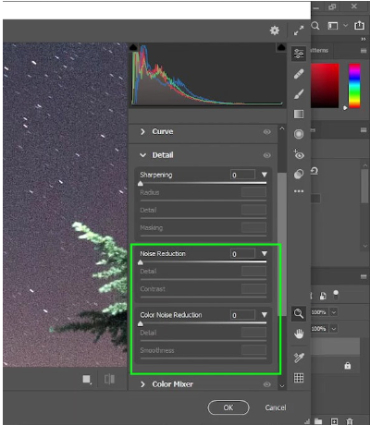Open Camera Raw preferences gear icon
Image resolution: width=370 pixels, height=425 pixels.
point(274,31)
